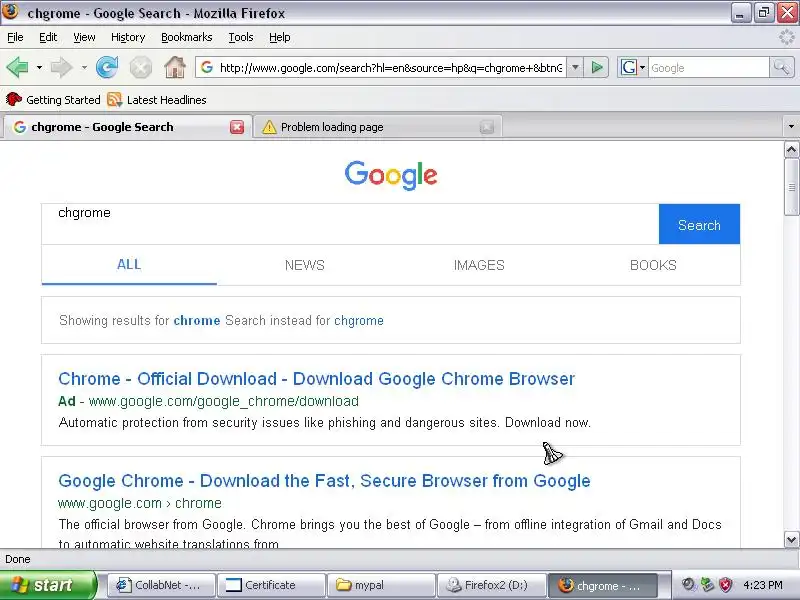Click the green Go button
Image resolution: width=800 pixels, height=600 pixels.
597,67
